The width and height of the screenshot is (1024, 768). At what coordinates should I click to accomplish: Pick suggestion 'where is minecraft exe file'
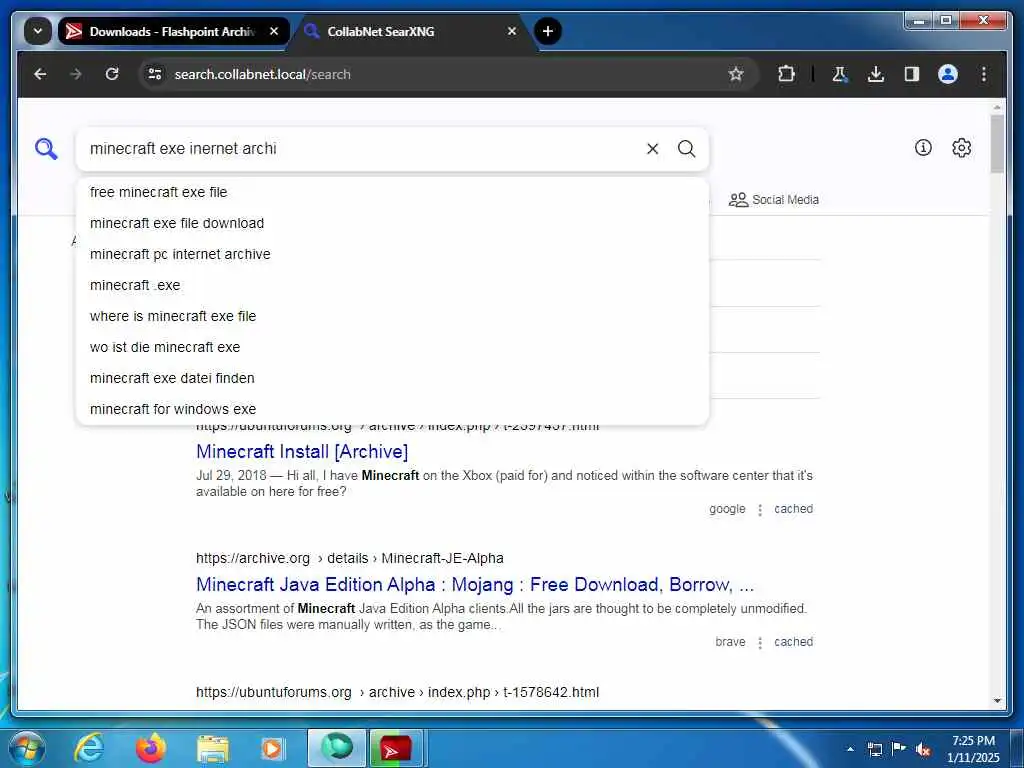392,316
